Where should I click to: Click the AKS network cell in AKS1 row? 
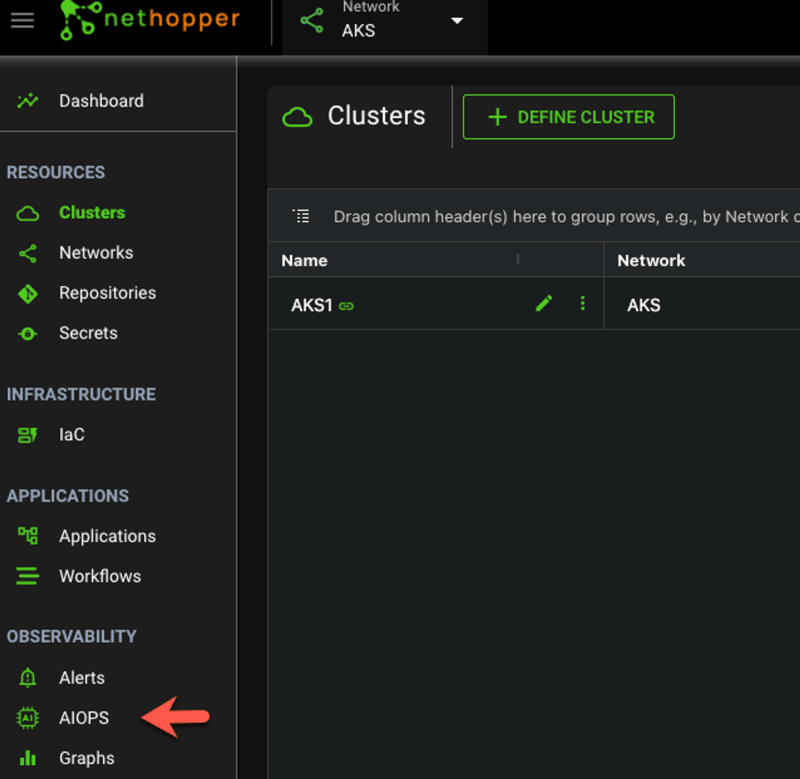[644, 305]
